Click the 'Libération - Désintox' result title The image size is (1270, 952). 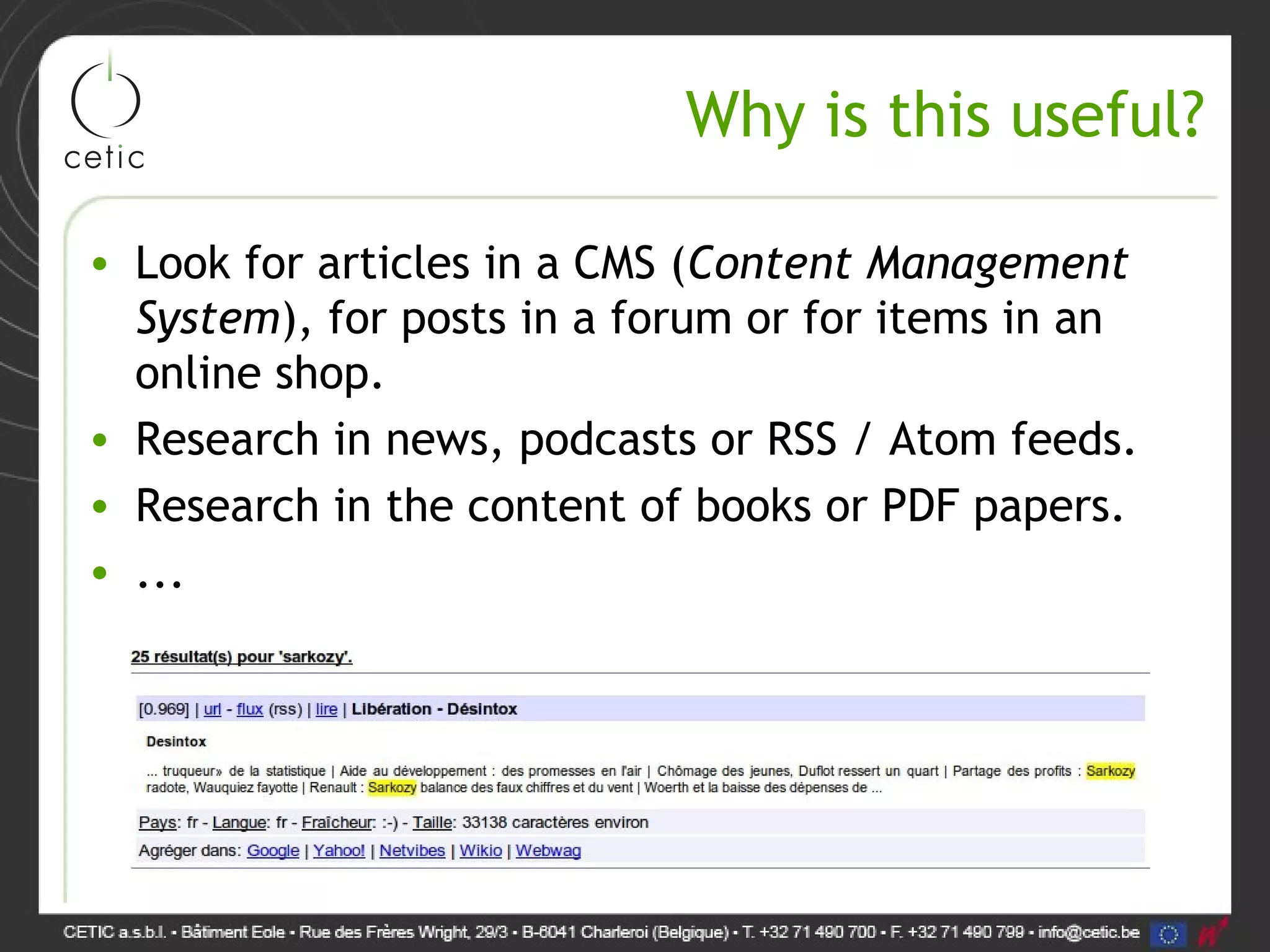click(x=434, y=709)
